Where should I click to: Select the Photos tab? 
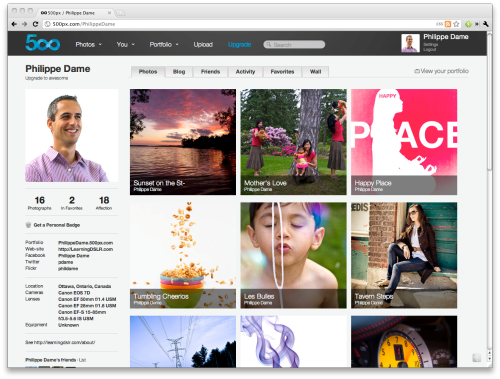click(148, 72)
